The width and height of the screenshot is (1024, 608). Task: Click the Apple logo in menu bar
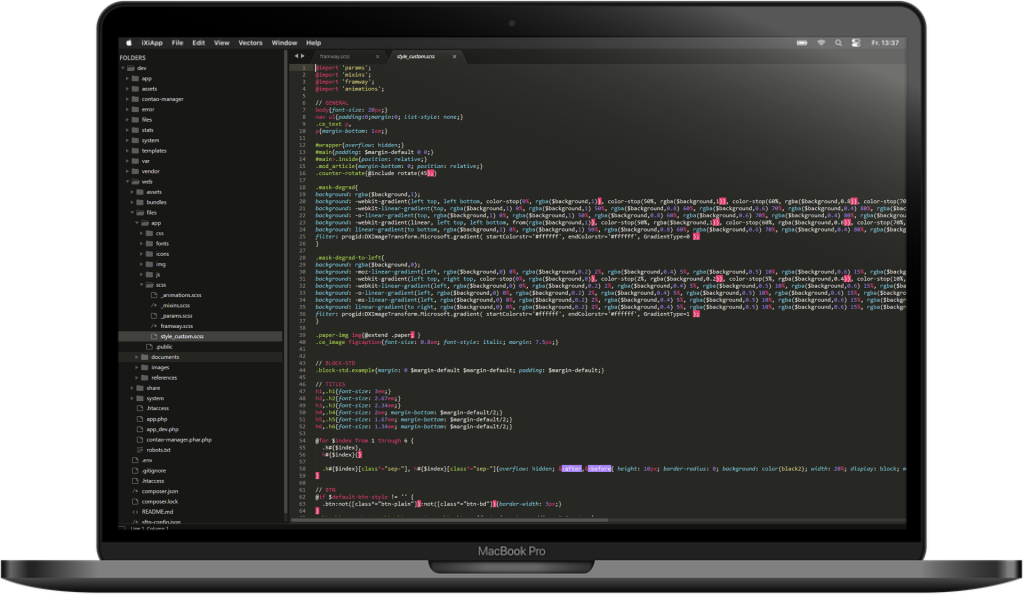pos(129,43)
